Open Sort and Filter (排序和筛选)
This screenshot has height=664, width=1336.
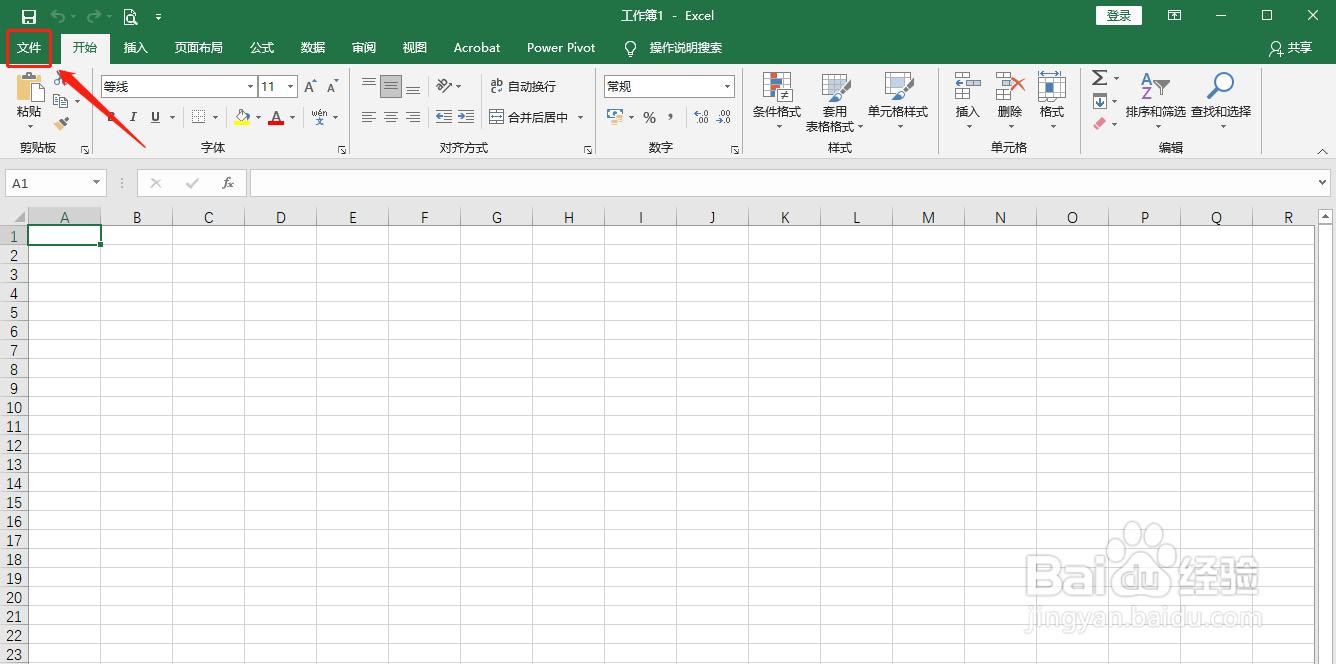[x=1156, y=101]
